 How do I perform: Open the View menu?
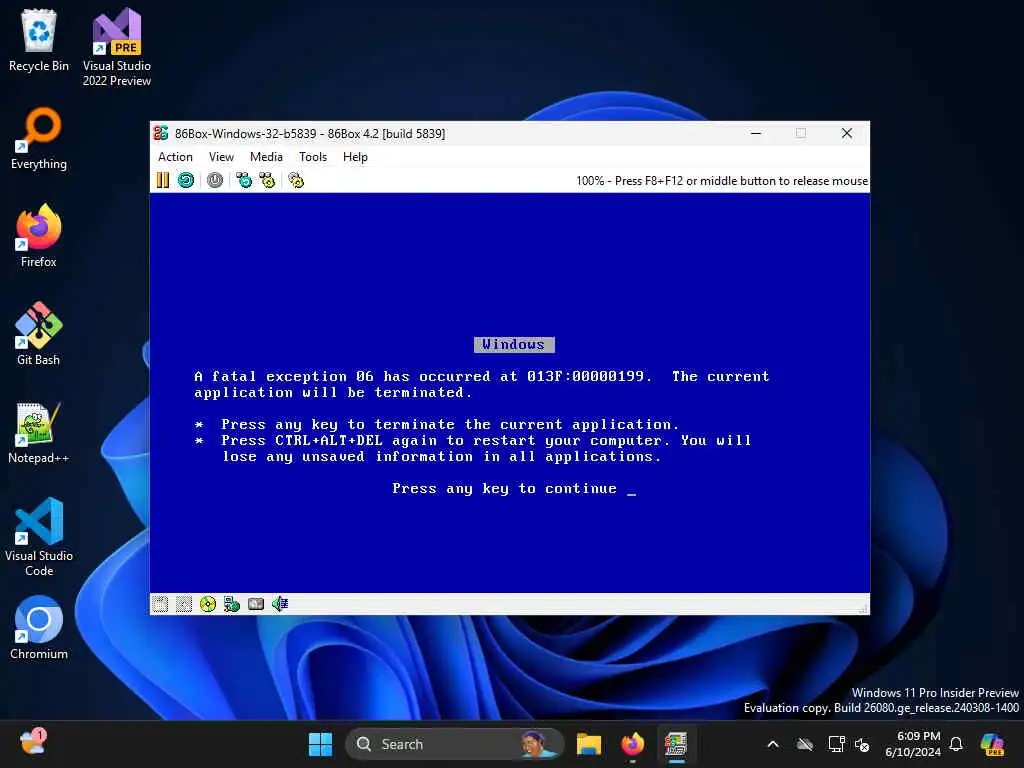(221, 157)
